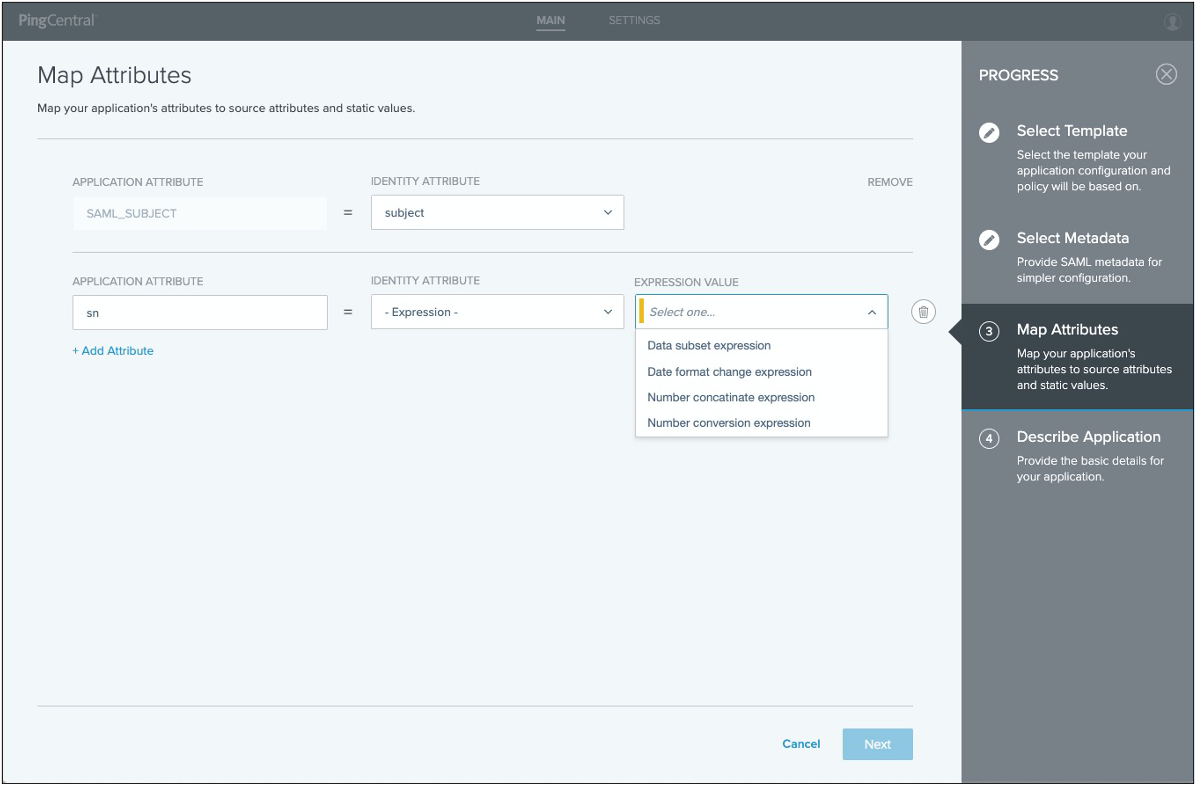Open the SETTINGS tab

pos(634,20)
